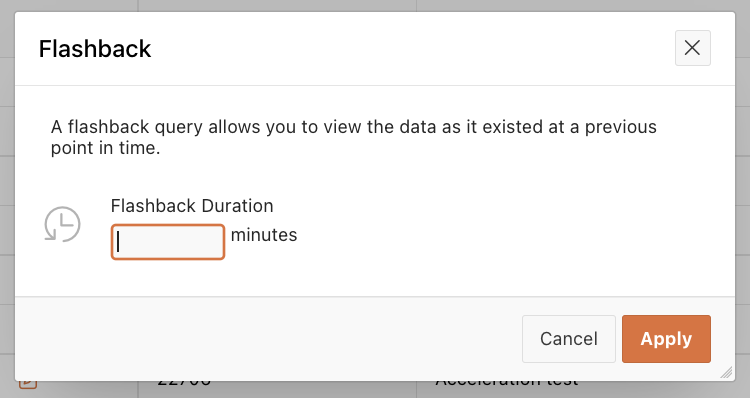Click the dimmed grid column divider above the dialog
Image resolution: width=750 pixels, height=398 pixels.
138,5
